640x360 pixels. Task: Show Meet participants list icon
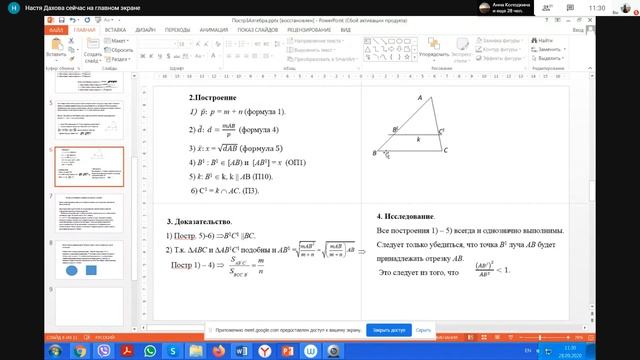[547, 8]
